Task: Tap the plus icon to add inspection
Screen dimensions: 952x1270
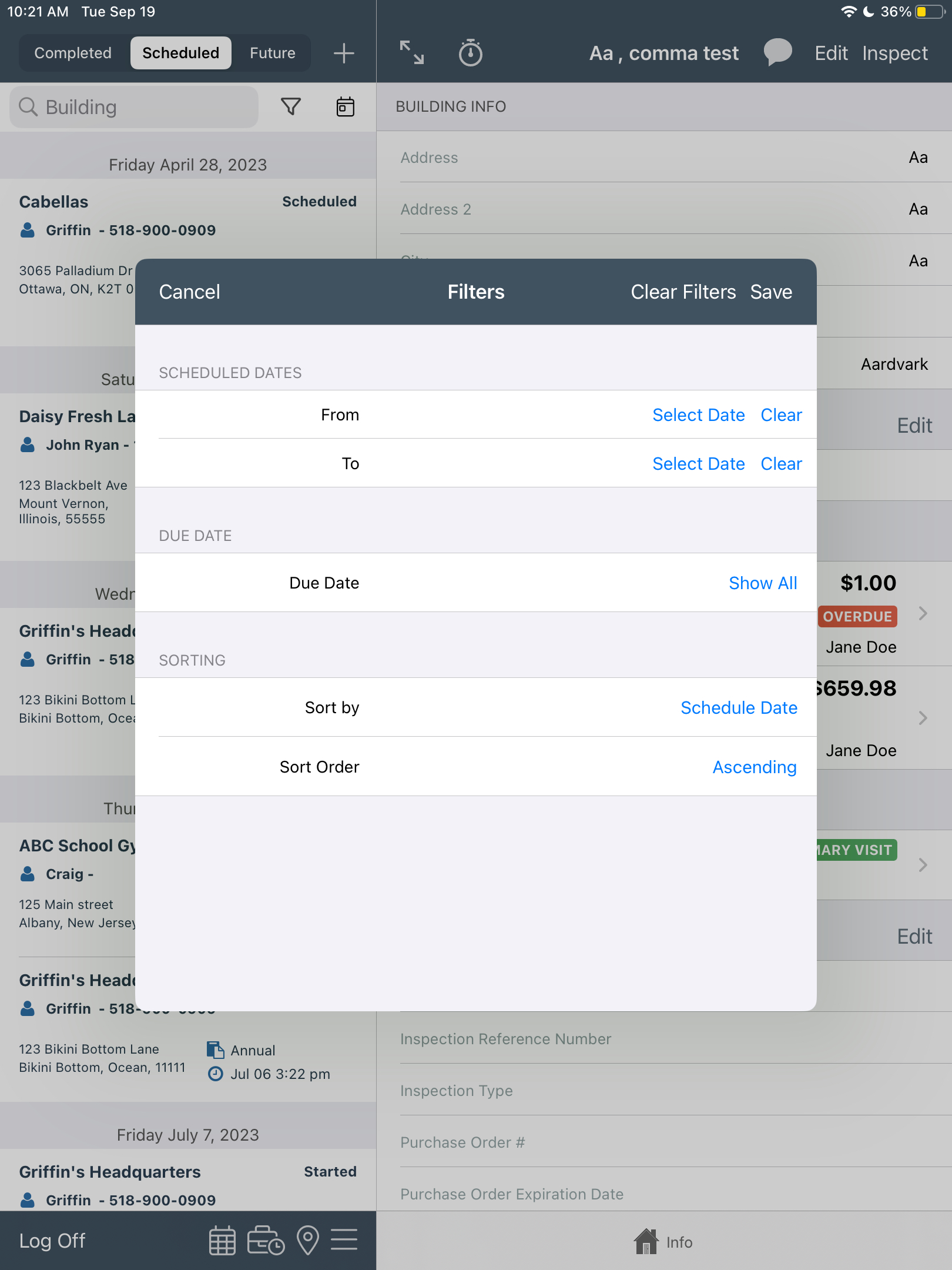Action: tap(344, 54)
